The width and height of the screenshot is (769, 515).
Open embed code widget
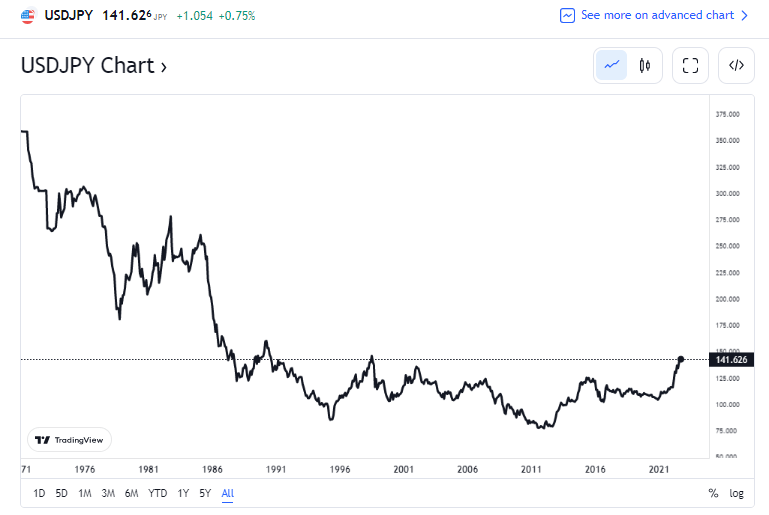point(736,66)
